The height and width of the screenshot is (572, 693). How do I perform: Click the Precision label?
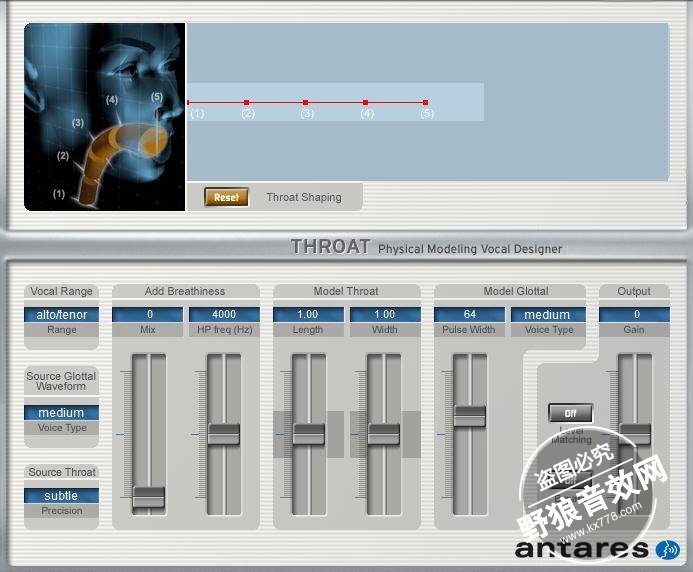62,511
